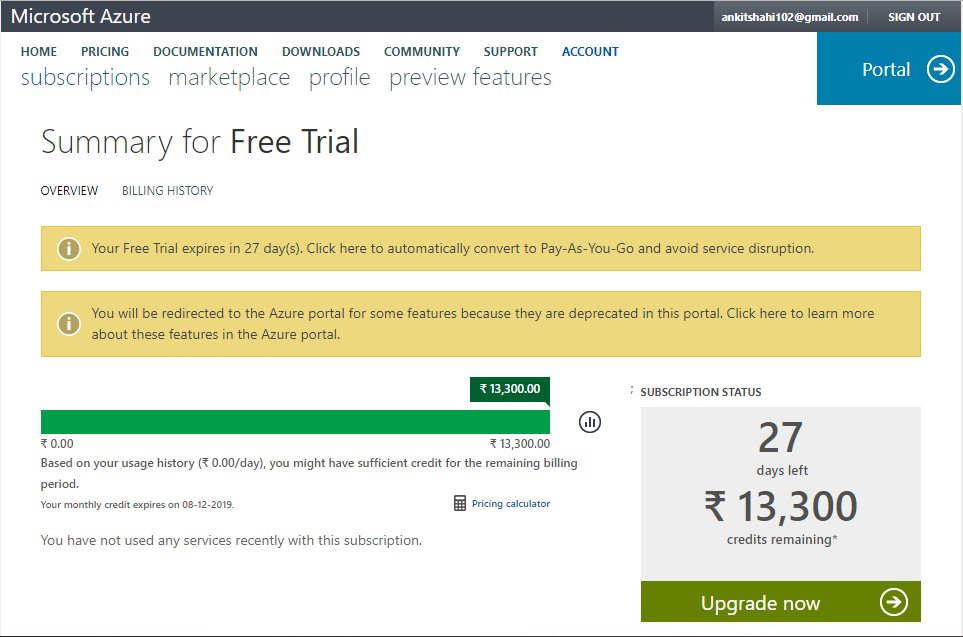Click the arrow icon on Upgrade now
Viewport: 963px width, 637px height.
click(x=894, y=602)
